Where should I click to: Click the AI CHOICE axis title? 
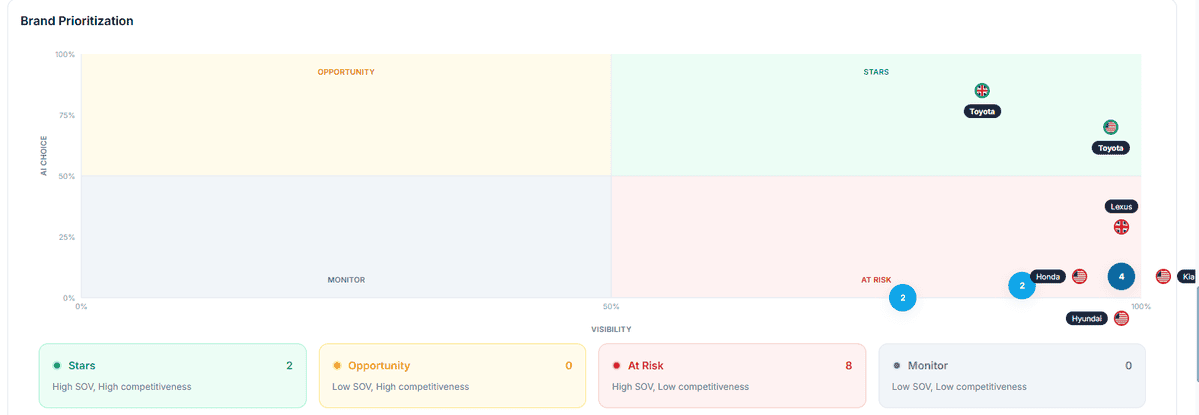click(x=44, y=157)
